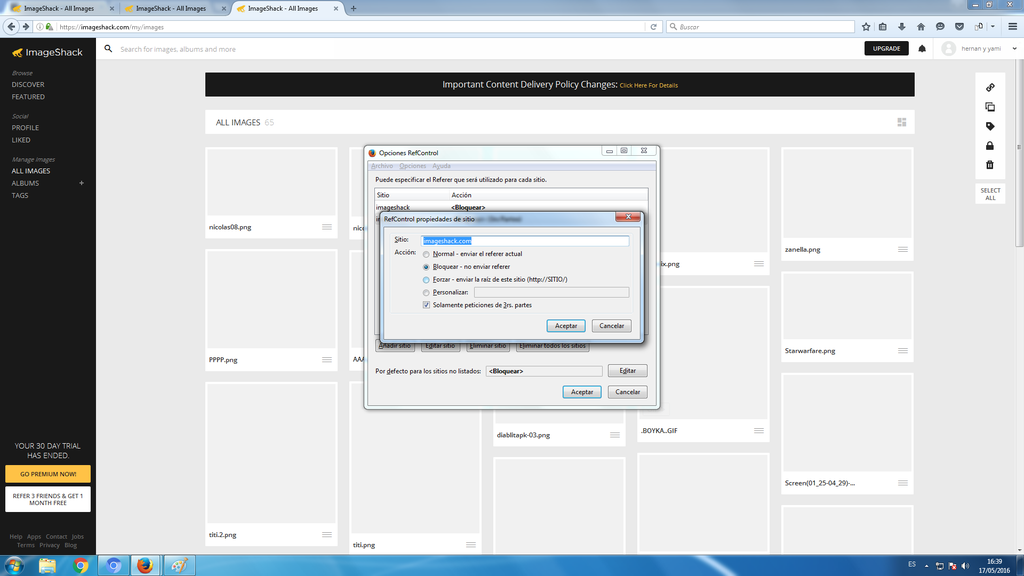Open the RefControl toolbar button dropdown arrow
Viewport: 1024px width, 576px height.
pyautogui.click(x=995, y=27)
